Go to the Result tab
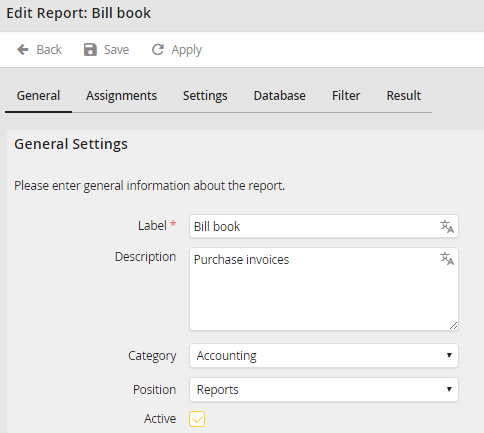Viewport: 484px width, 433px height. pos(404,96)
